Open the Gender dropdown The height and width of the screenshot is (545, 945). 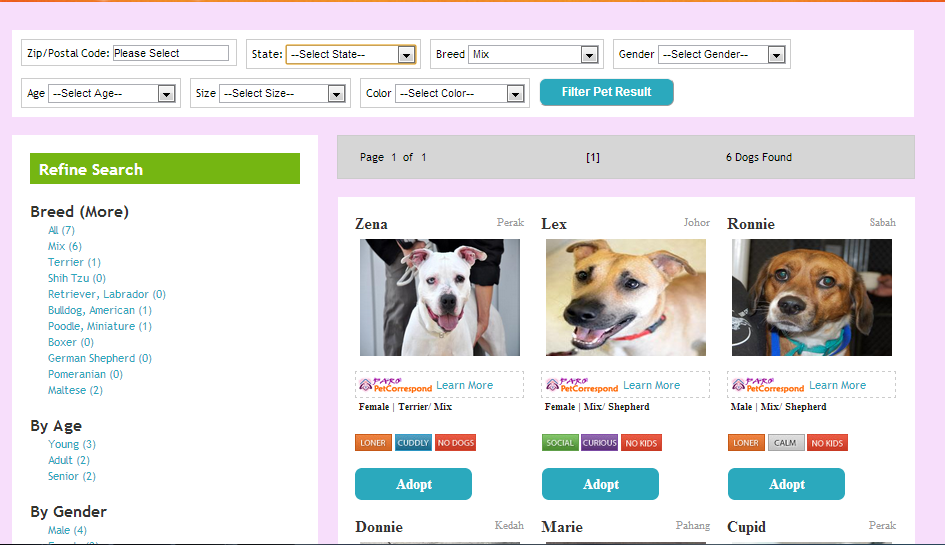point(721,54)
